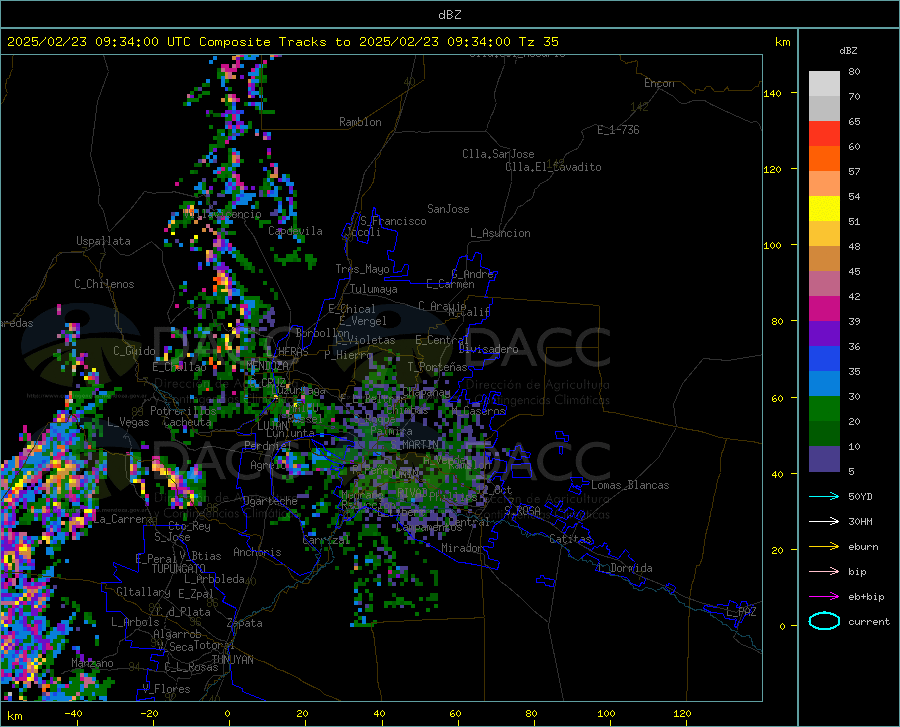This screenshot has width=900, height=727.
Task: Select the red 60-65 dBZ swatch
Action: coord(824,134)
